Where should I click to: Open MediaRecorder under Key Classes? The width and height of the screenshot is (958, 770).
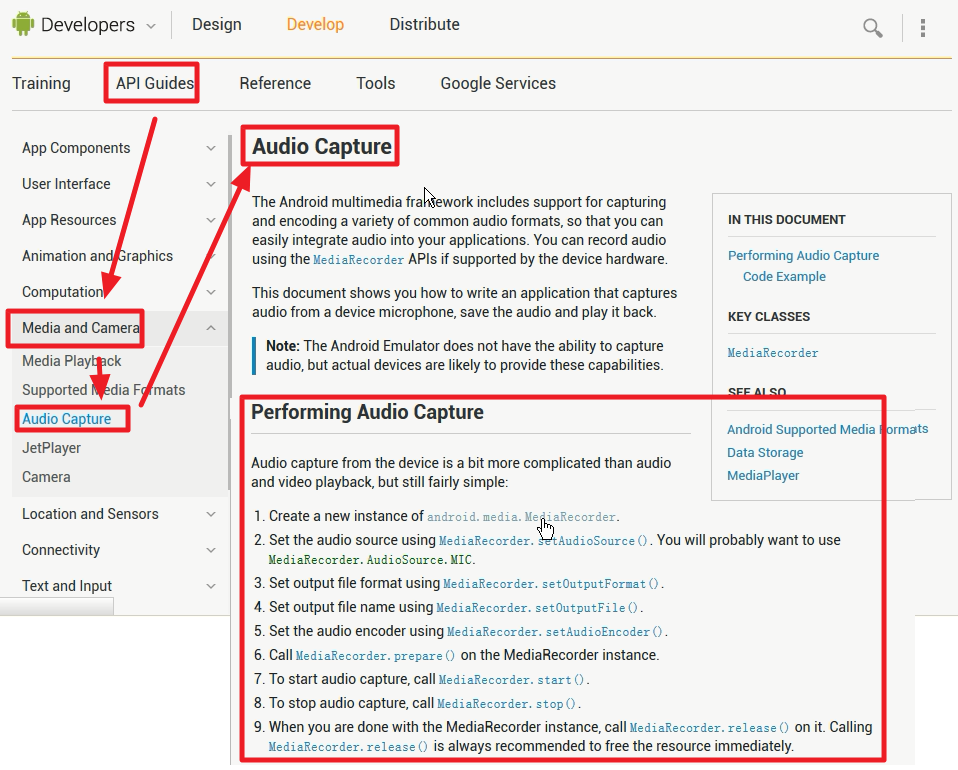[772, 353]
